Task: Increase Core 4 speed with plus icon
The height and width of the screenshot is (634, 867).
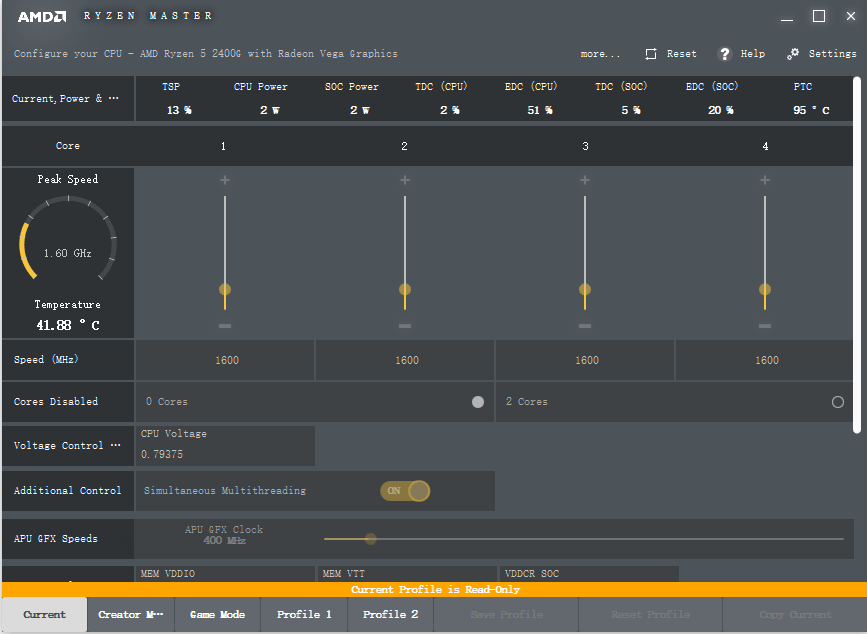Action: (765, 180)
